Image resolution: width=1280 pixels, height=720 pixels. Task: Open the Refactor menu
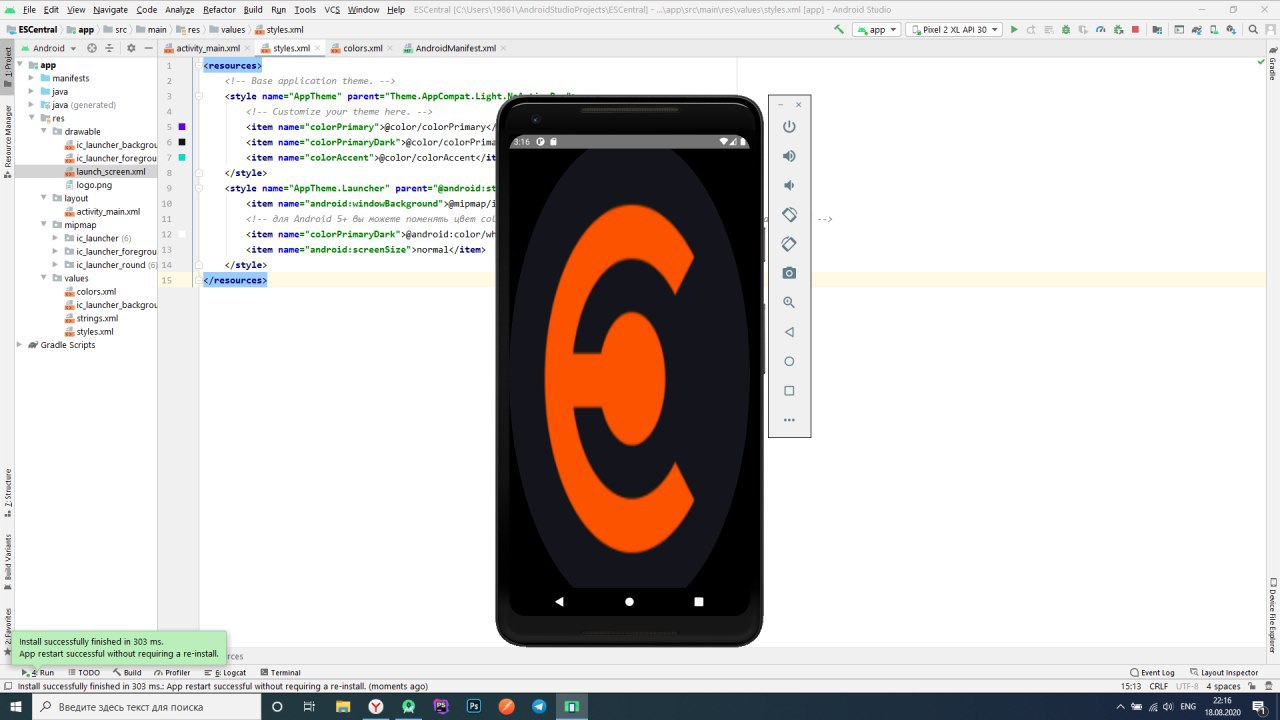click(x=219, y=10)
